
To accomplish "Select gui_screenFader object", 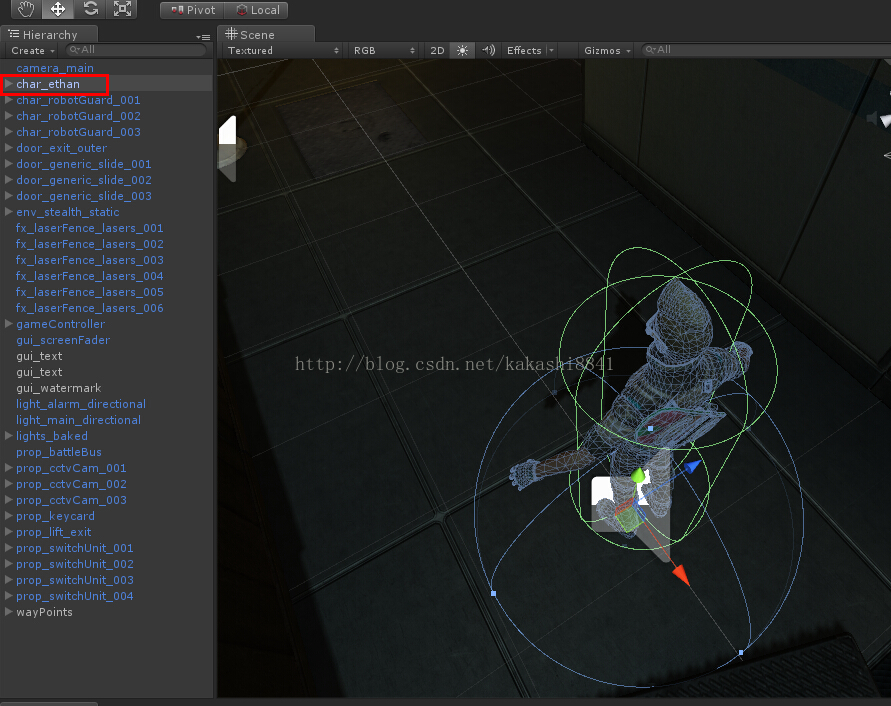I will pyautogui.click(x=63, y=340).
